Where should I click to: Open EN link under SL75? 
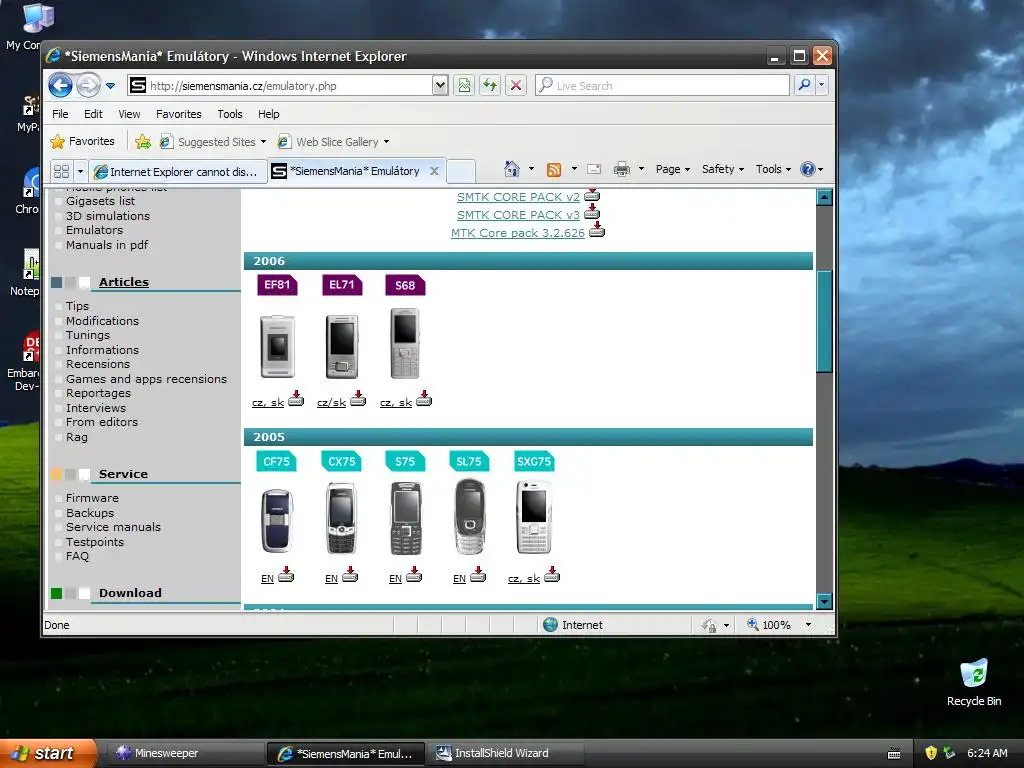[460, 579]
